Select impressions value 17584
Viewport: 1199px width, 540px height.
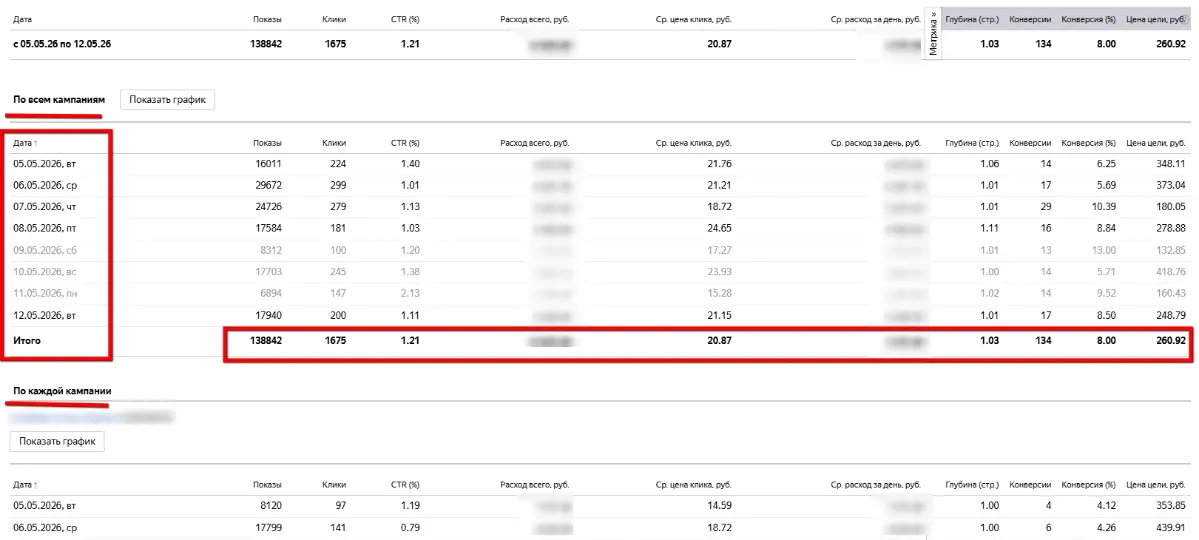point(268,229)
